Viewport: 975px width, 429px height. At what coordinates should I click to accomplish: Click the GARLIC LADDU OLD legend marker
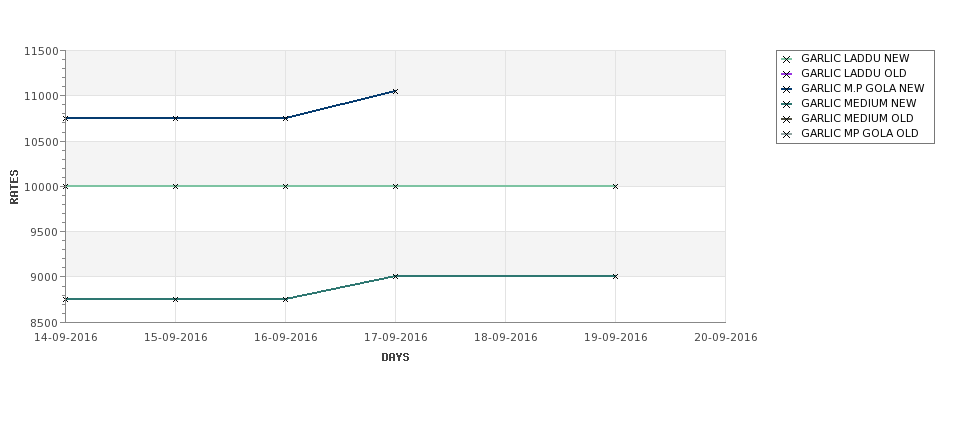787,75
